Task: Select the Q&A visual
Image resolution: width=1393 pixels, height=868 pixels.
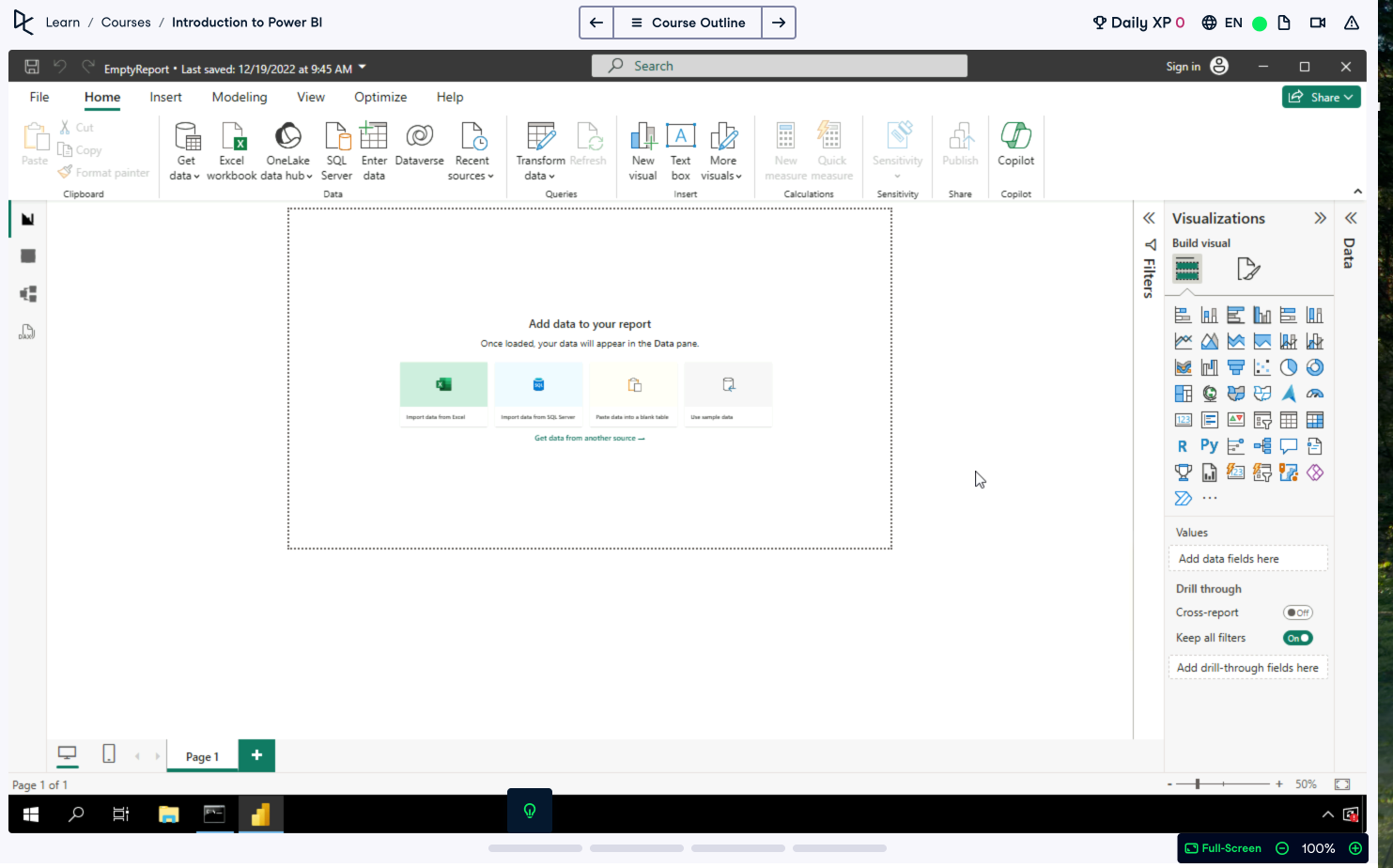Action: pos(1289,446)
